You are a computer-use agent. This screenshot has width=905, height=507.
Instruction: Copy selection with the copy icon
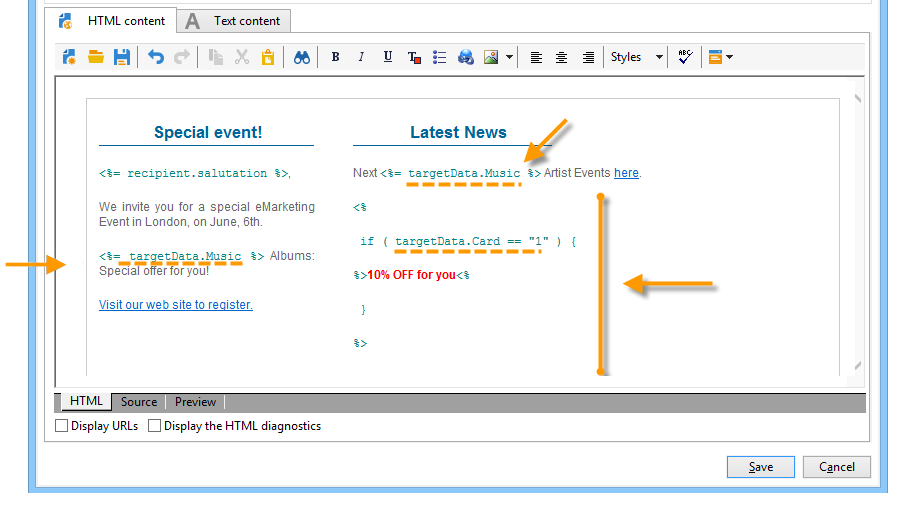tap(216, 57)
